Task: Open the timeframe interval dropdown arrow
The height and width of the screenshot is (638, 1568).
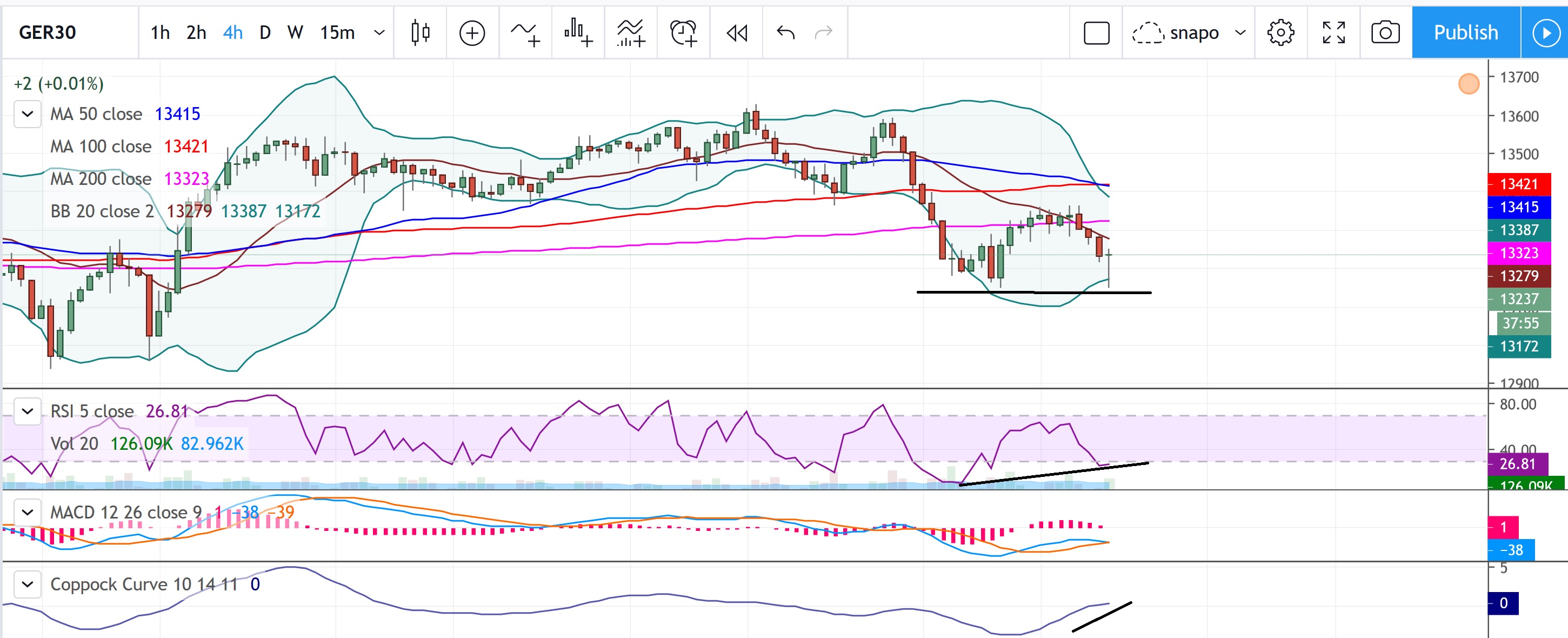Action: tap(379, 32)
